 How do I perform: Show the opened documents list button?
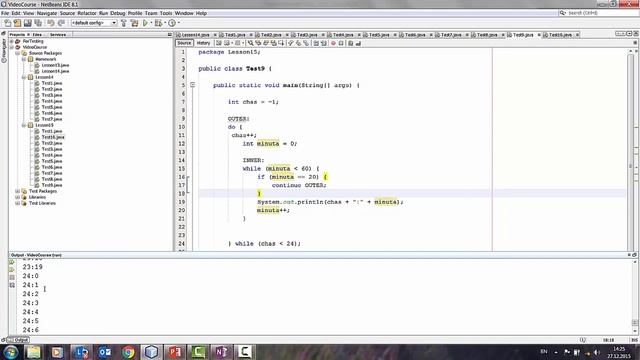tap(629, 34)
